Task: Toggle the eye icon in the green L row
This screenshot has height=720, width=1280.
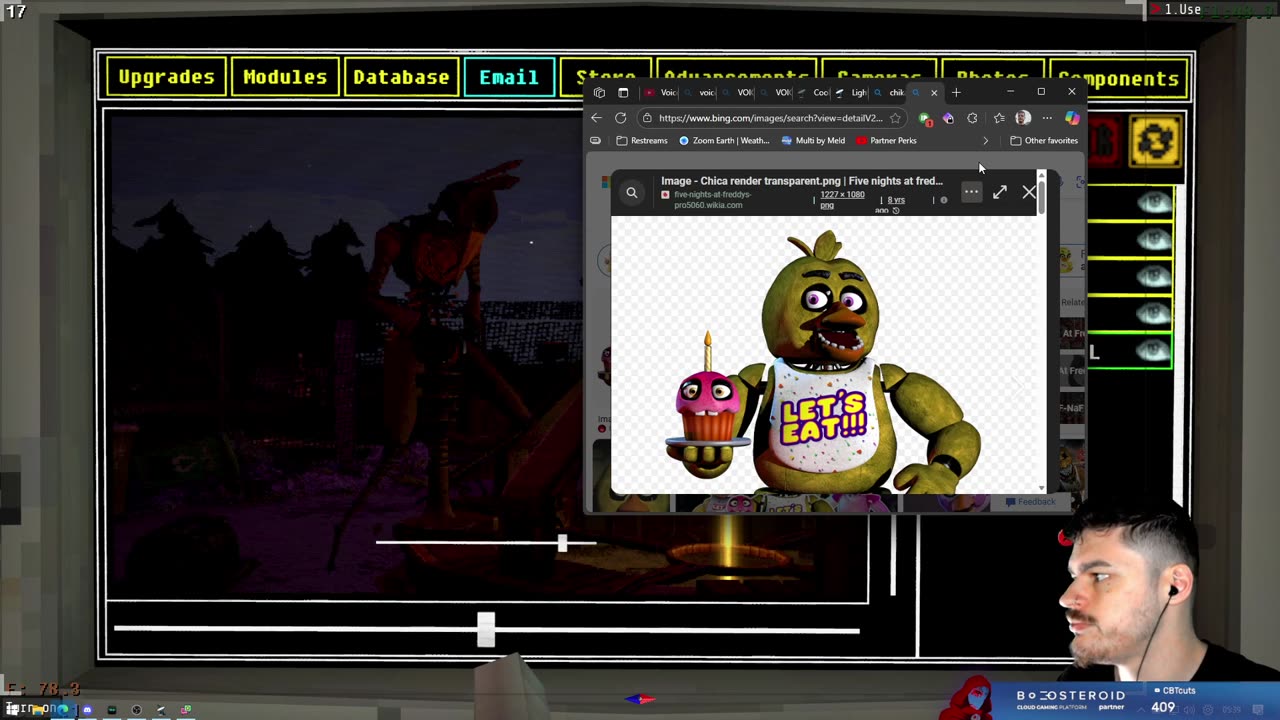Action: tap(1154, 351)
